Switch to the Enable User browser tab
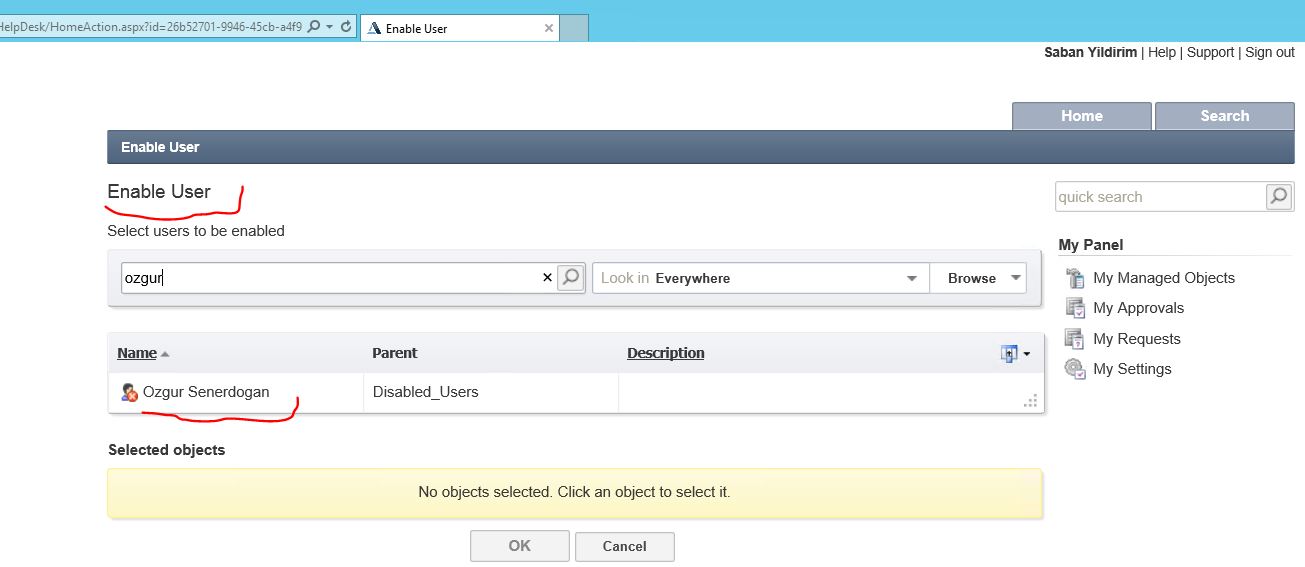This screenshot has height=567, width=1305. point(458,28)
